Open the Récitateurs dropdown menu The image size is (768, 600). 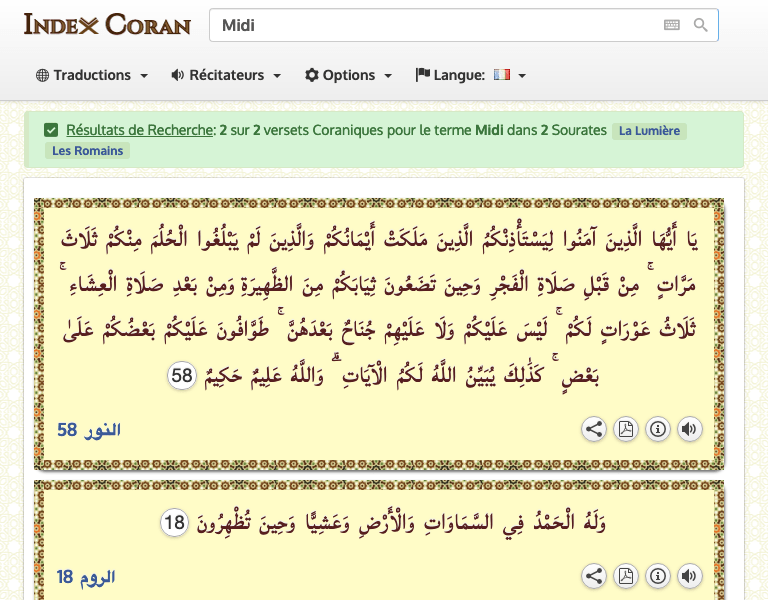[x=226, y=75]
